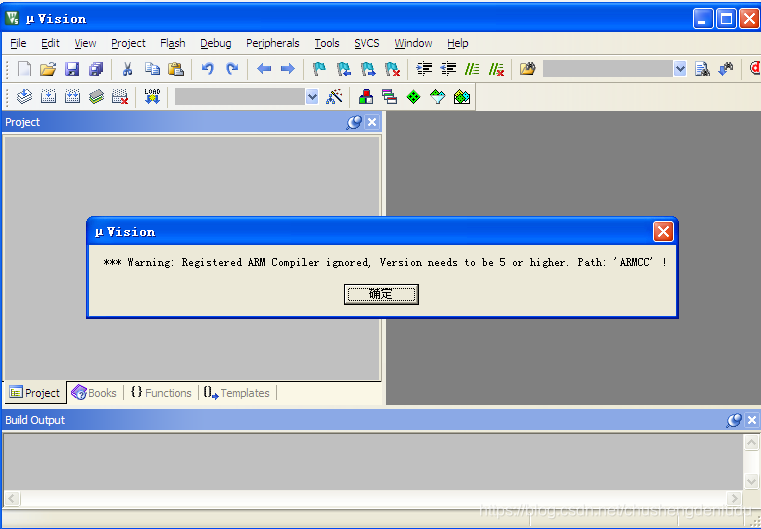Switch to the Books tab
This screenshot has height=529, width=761.
(x=94, y=393)
